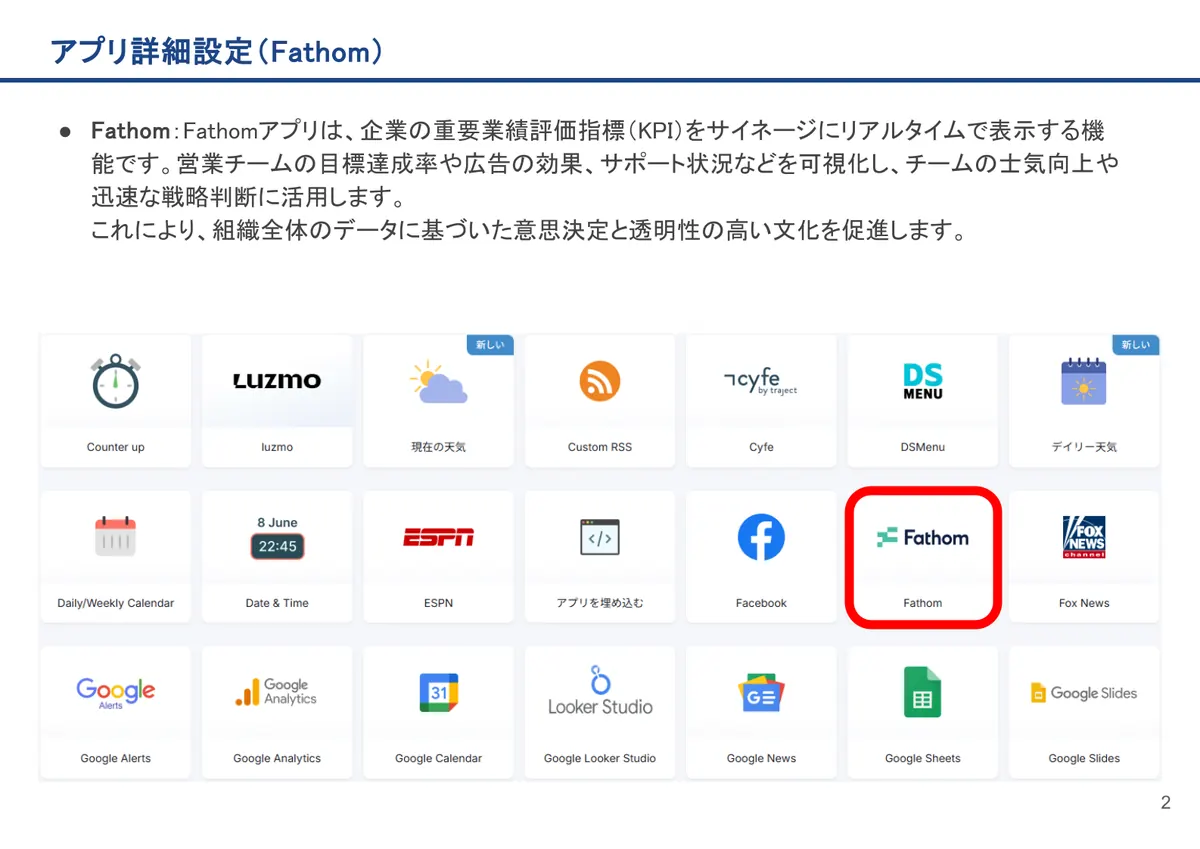Click the Google News label text
1200x849 pixels.
pos(761,758)
